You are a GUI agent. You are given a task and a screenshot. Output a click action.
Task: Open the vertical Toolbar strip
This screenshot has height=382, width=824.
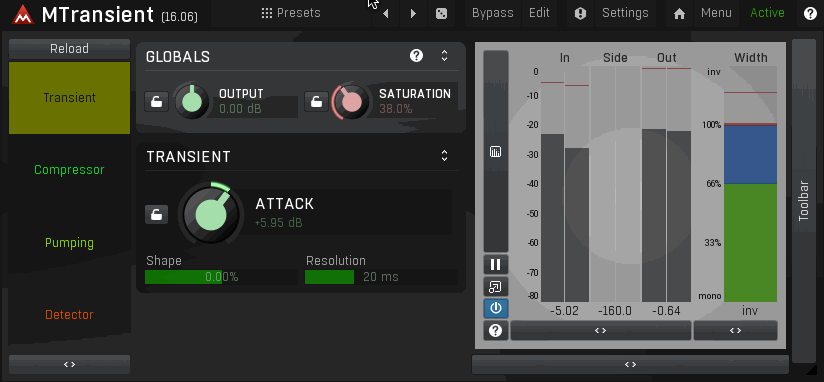click(x=804, y=201)
